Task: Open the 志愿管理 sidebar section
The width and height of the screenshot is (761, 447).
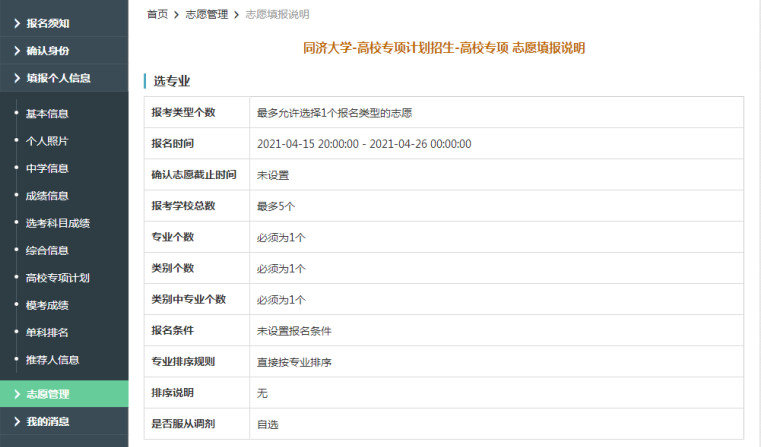Action: tap(64, 394)
